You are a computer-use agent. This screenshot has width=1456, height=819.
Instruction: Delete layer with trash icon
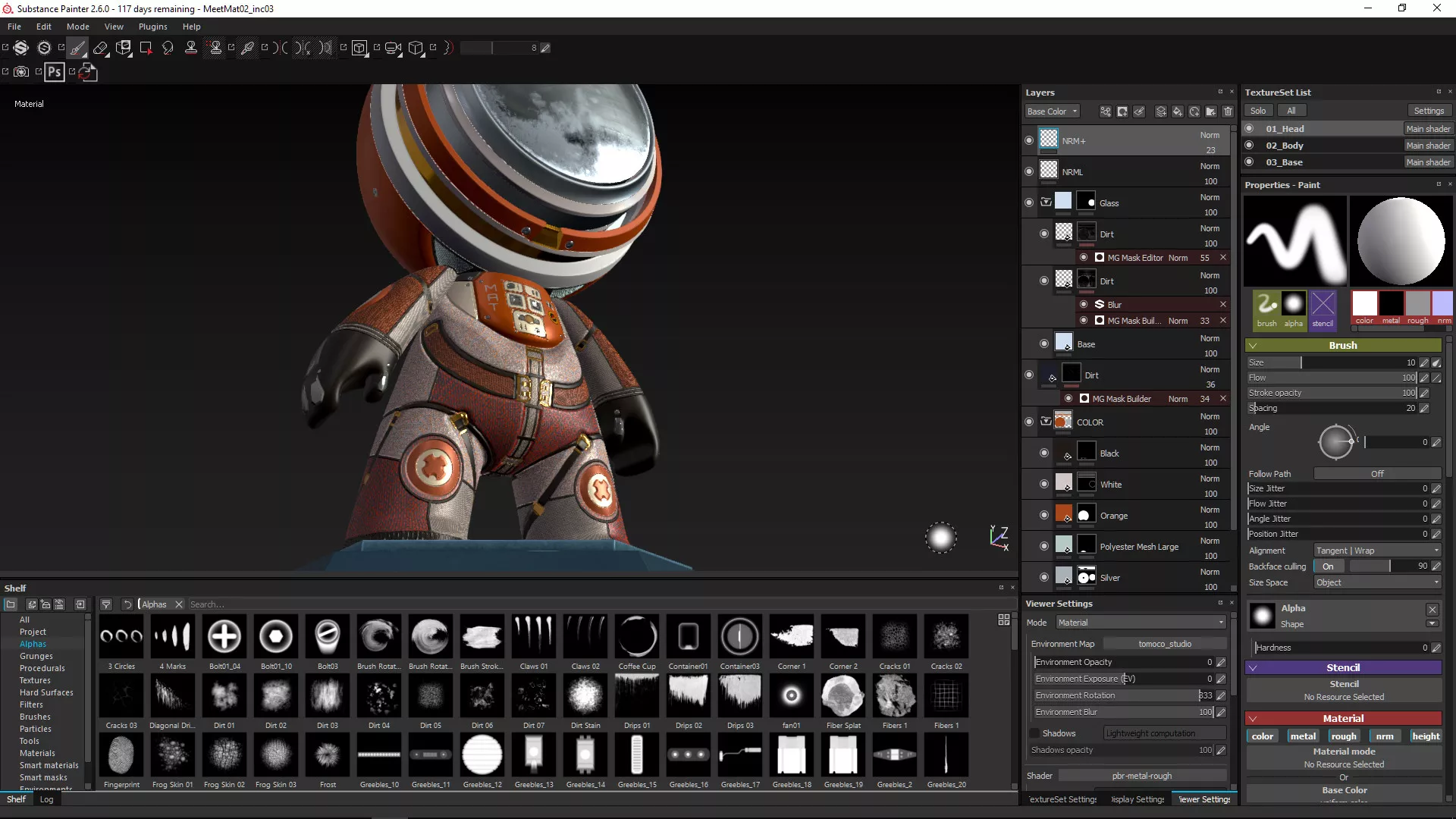point(1228,111)
